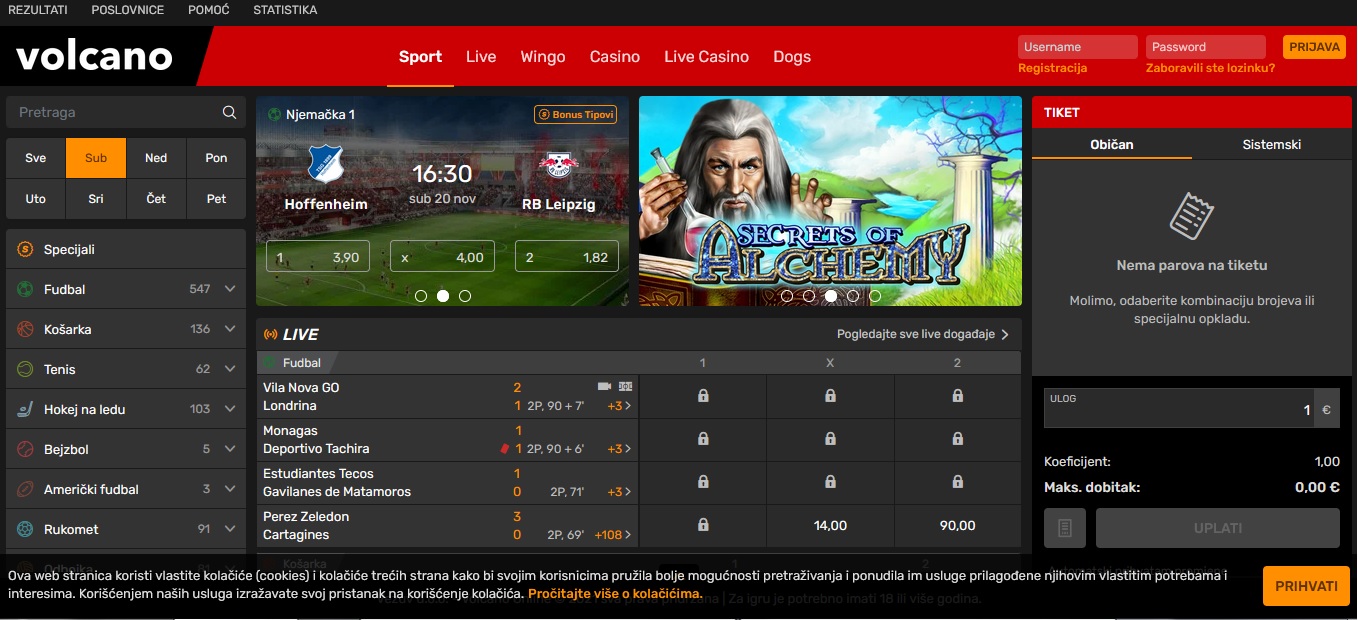Open the Live tab

point(481,57)
